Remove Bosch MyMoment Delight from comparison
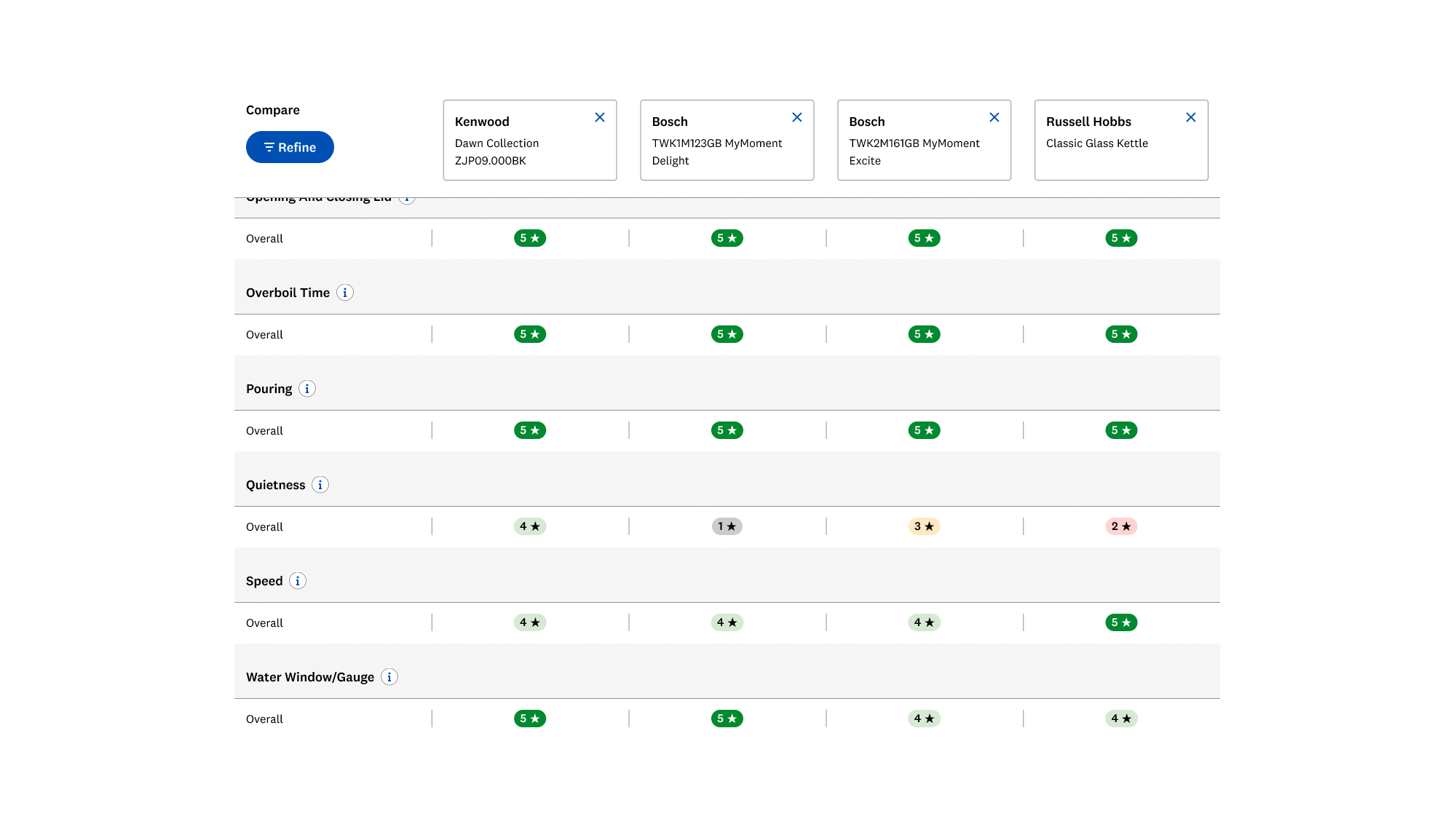1456x819 pixels. pos(797,117)
